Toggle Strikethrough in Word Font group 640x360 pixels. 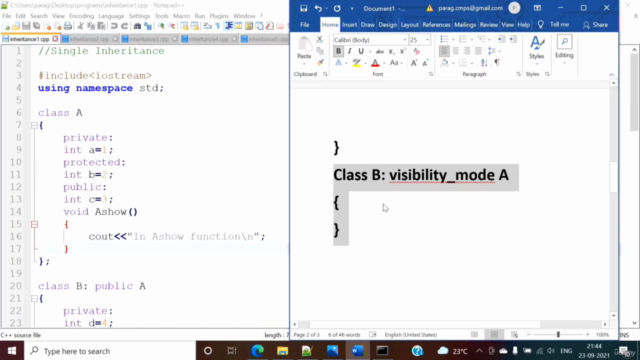380,51
